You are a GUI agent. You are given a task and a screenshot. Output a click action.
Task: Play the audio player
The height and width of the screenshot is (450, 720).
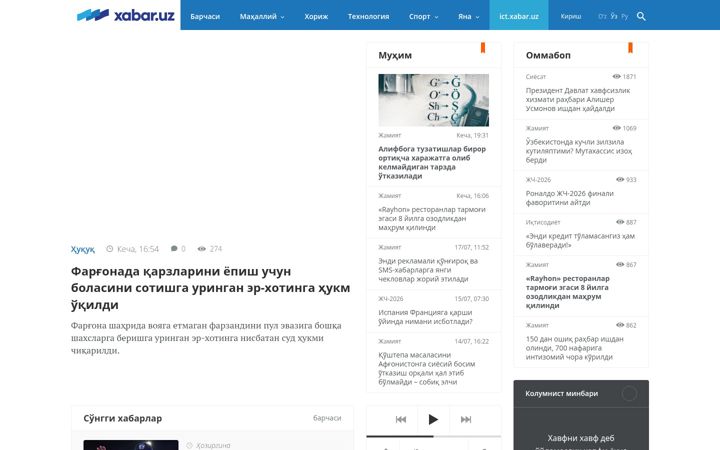tap(433, 419)
